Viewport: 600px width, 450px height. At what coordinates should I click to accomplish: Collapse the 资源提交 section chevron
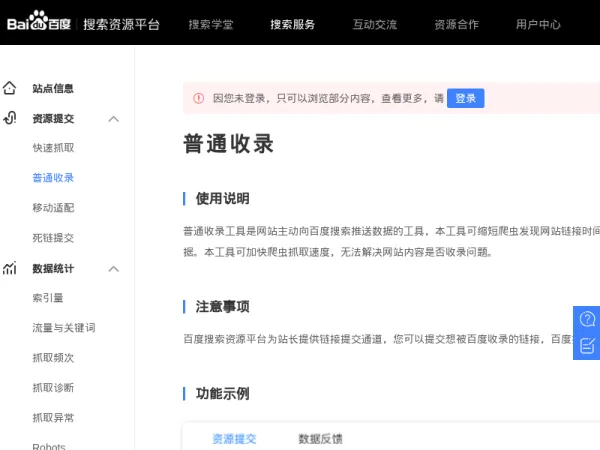coord(114,119)
